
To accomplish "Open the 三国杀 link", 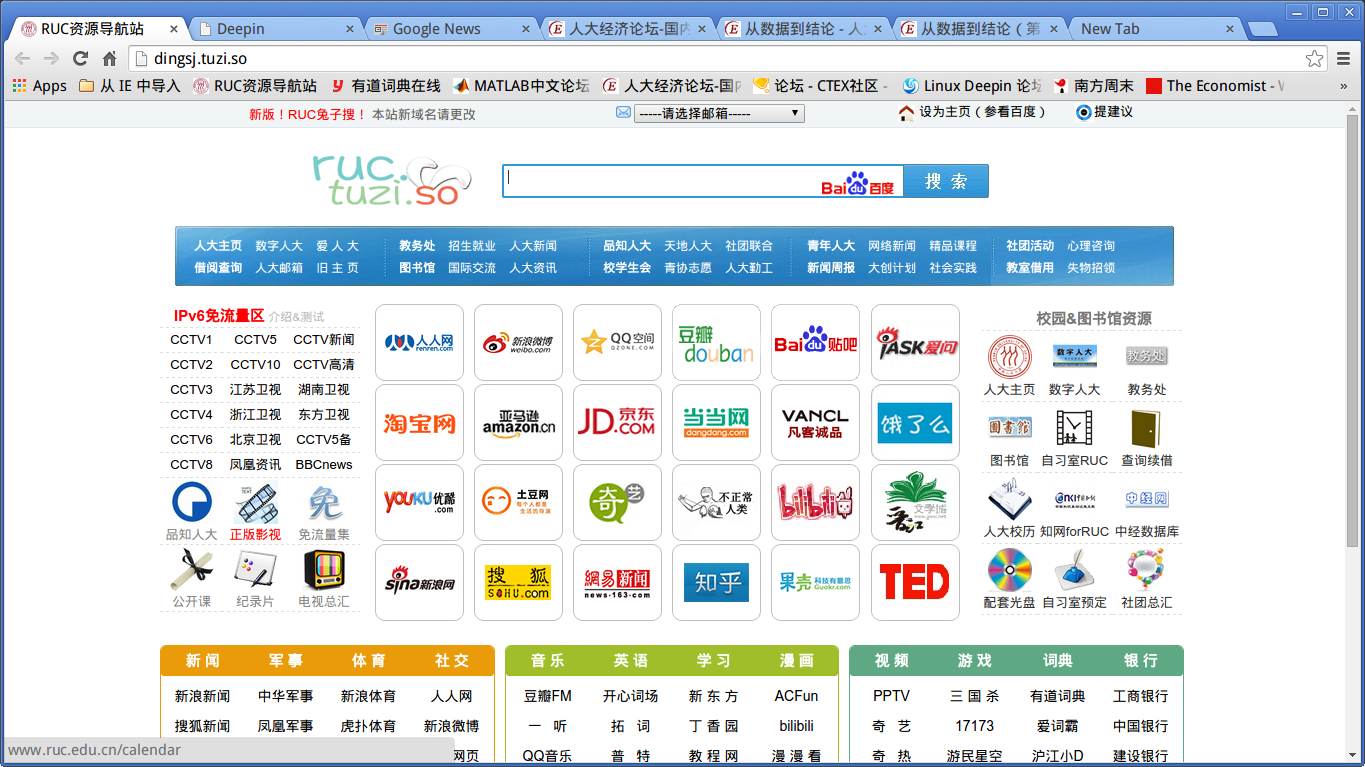I will (x=974, y=696).
